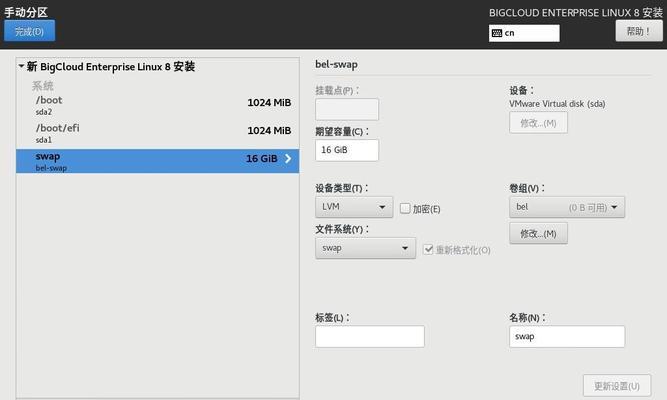Select the cn keyboard layout field
The width and height of the screenshot is (667, 400).
(524, 33)
